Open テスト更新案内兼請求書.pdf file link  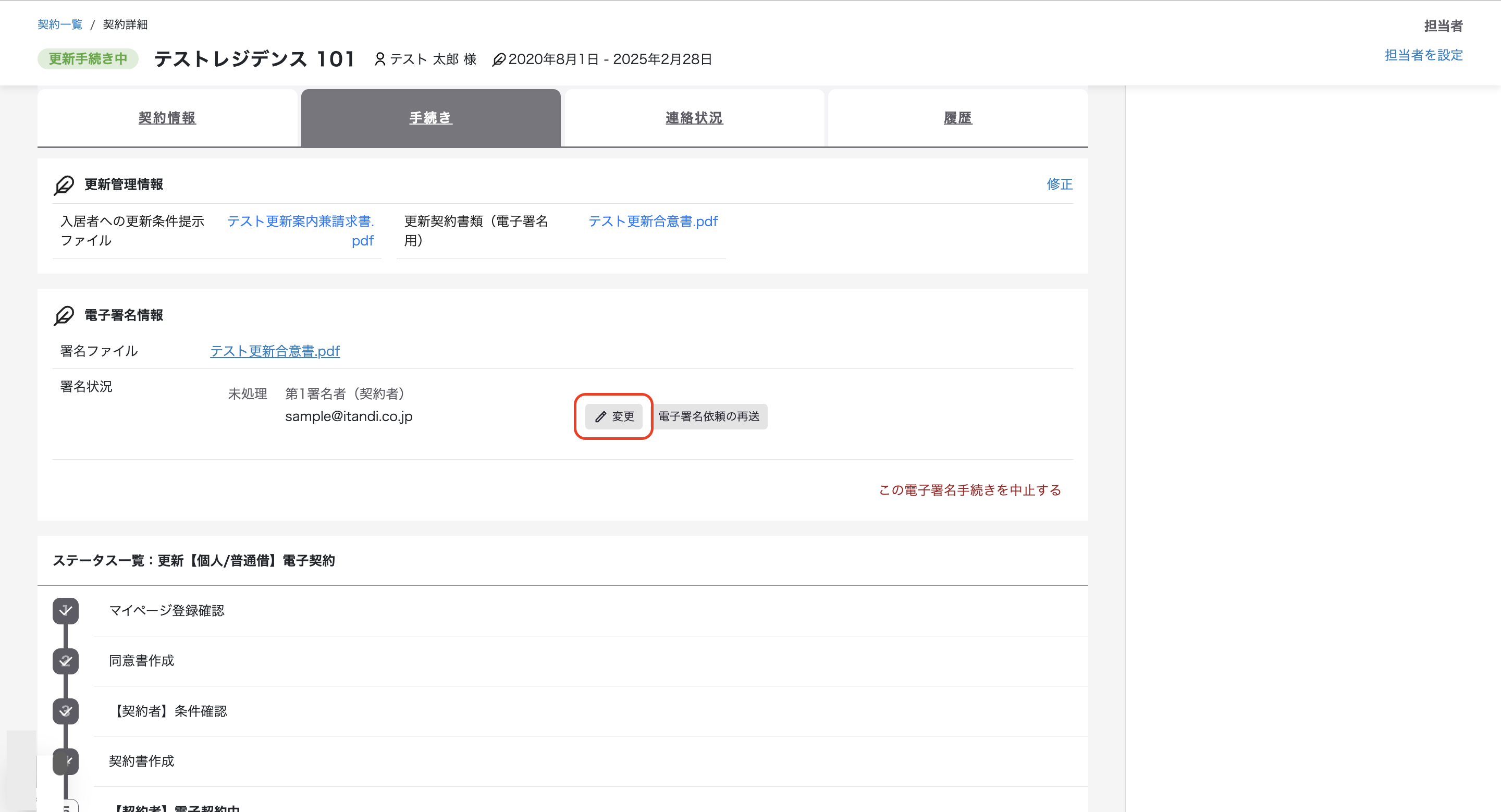[x=301, y=231]
